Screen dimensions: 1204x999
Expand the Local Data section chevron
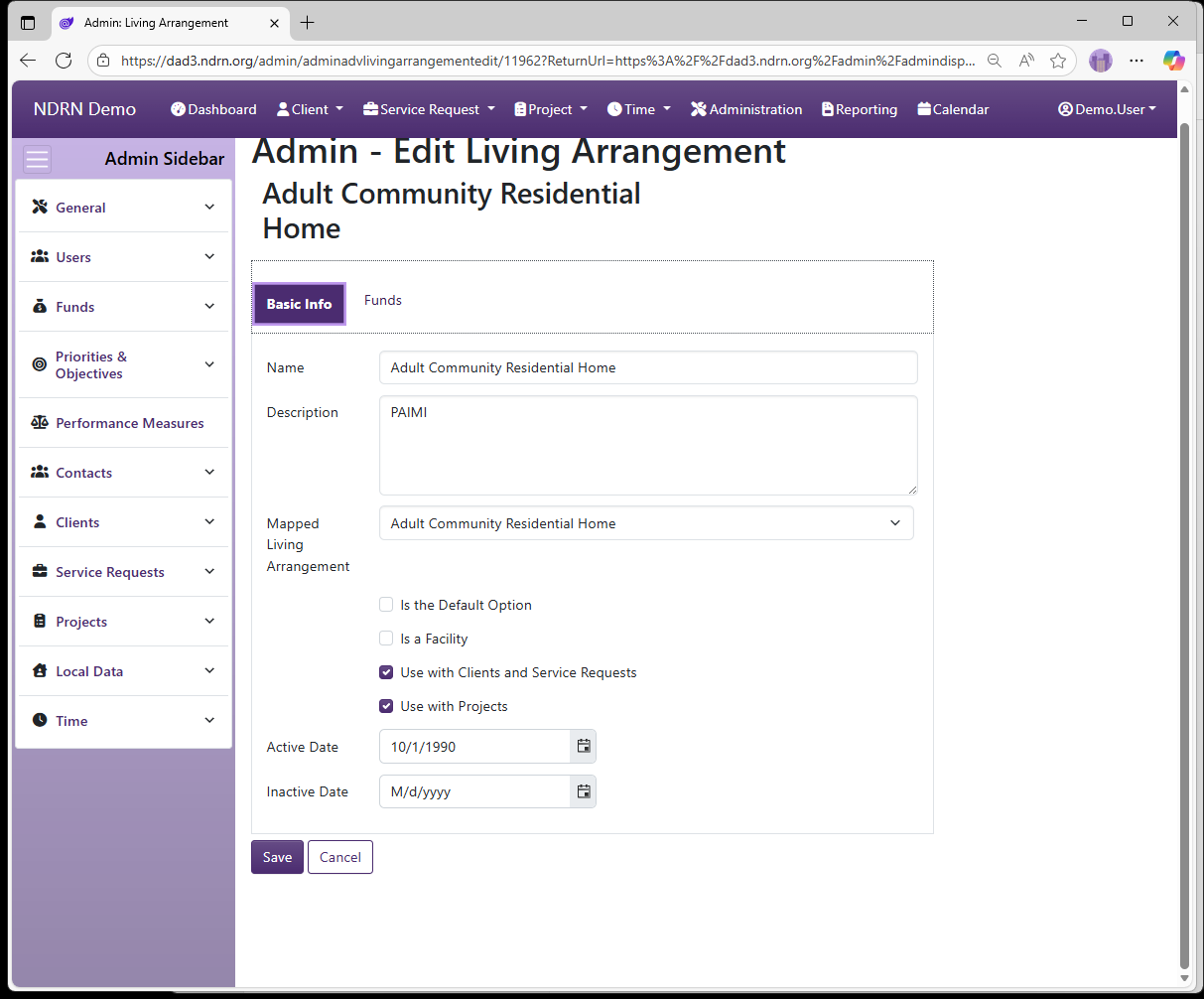pos(209,670)
